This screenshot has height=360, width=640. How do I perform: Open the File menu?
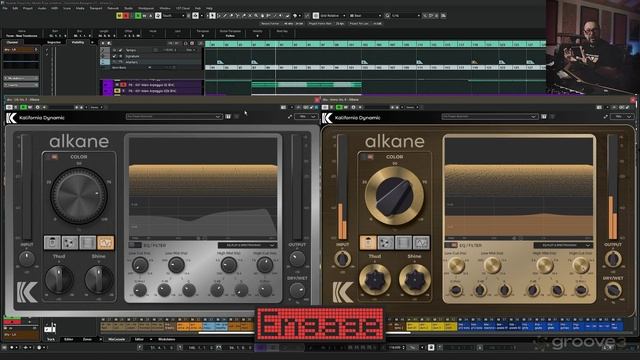click(x=5, y=8)
